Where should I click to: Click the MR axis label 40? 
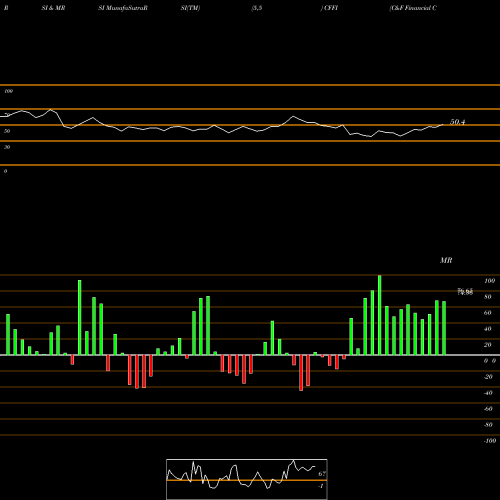point(488,329)
